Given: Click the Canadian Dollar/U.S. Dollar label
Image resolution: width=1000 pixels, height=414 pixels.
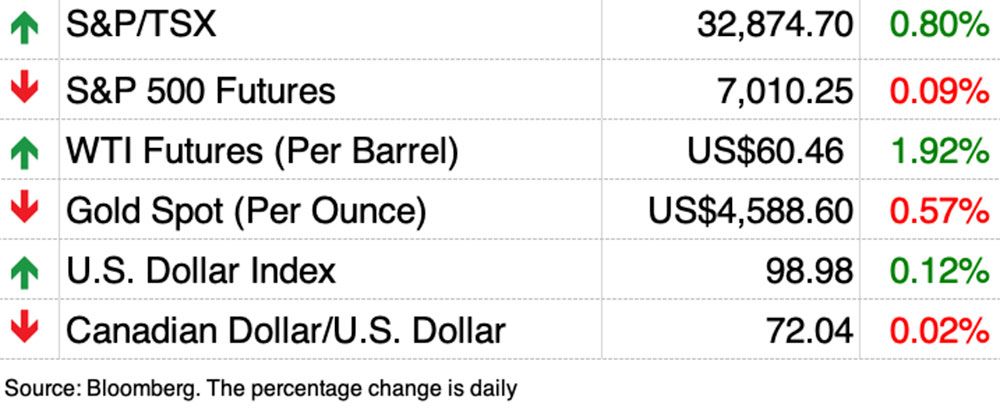Looking at the screenshot, I should point(285,330).
